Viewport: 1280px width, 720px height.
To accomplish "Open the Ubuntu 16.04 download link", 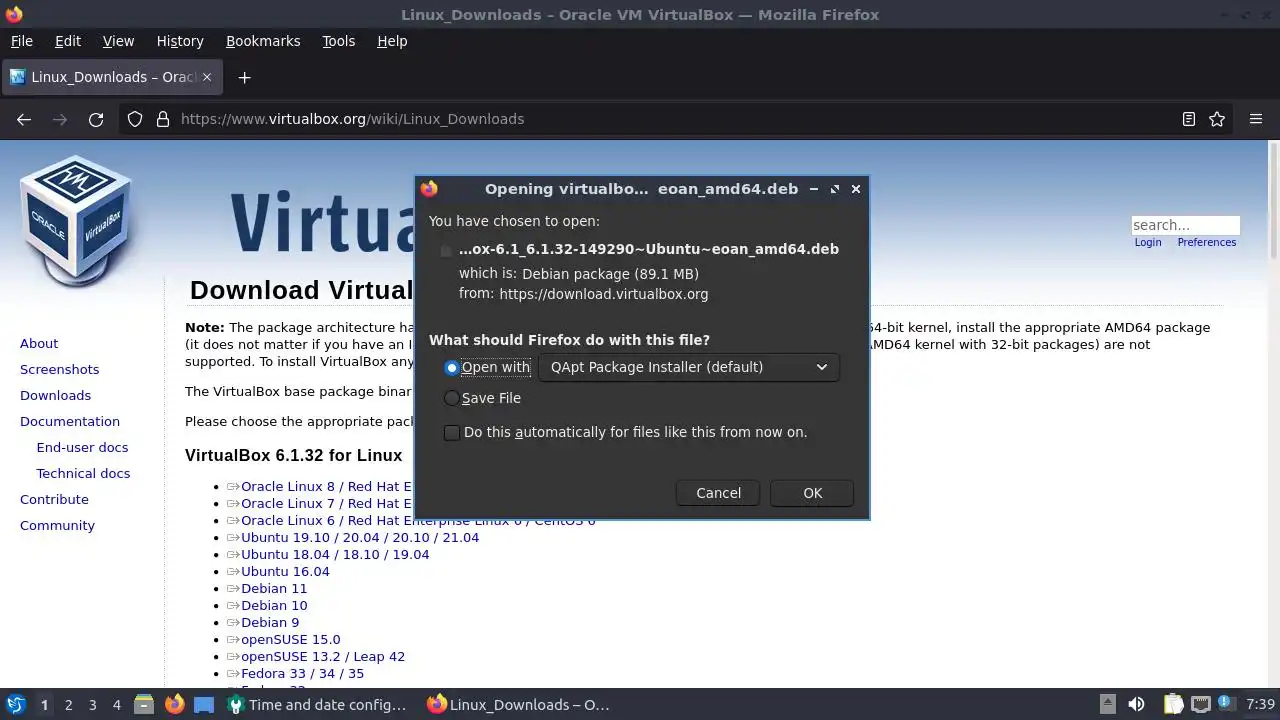I will pyautogui.click(x=285, y=571).
